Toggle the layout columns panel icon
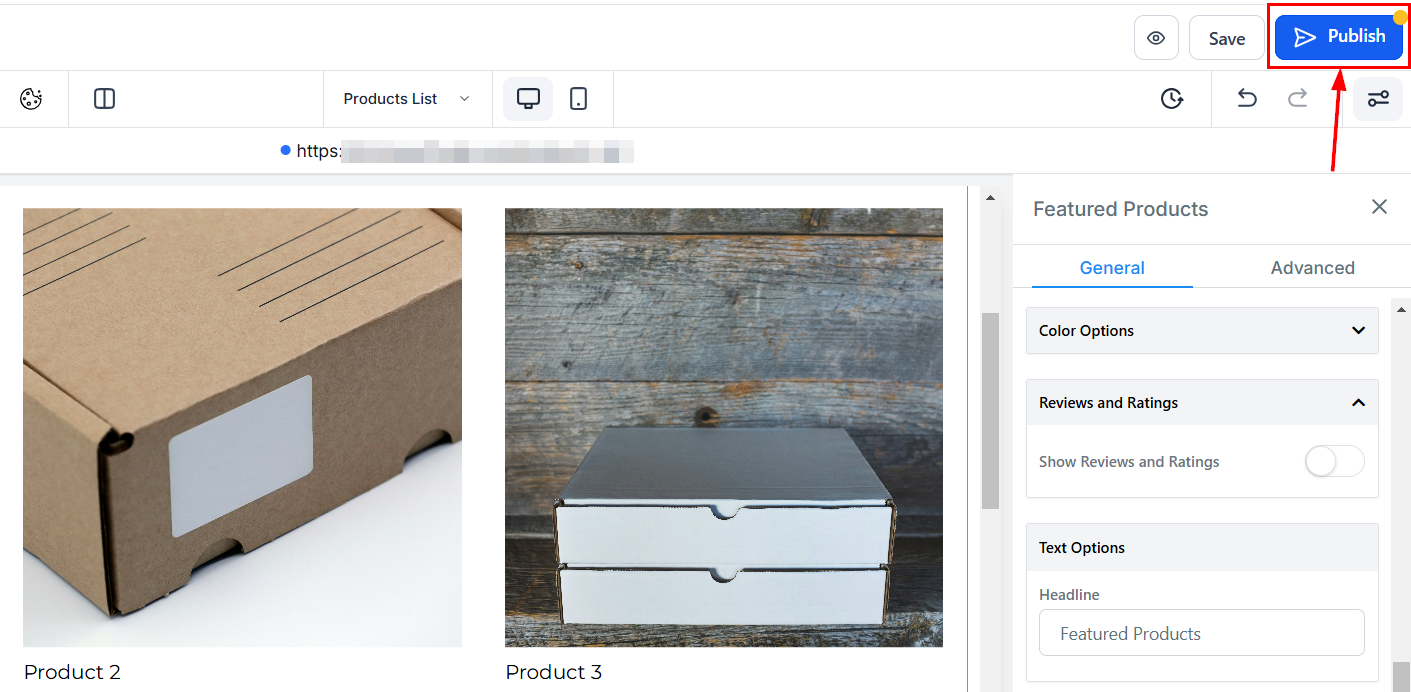The width and height of the screenshot is (1411, 692). coord(104,99)
